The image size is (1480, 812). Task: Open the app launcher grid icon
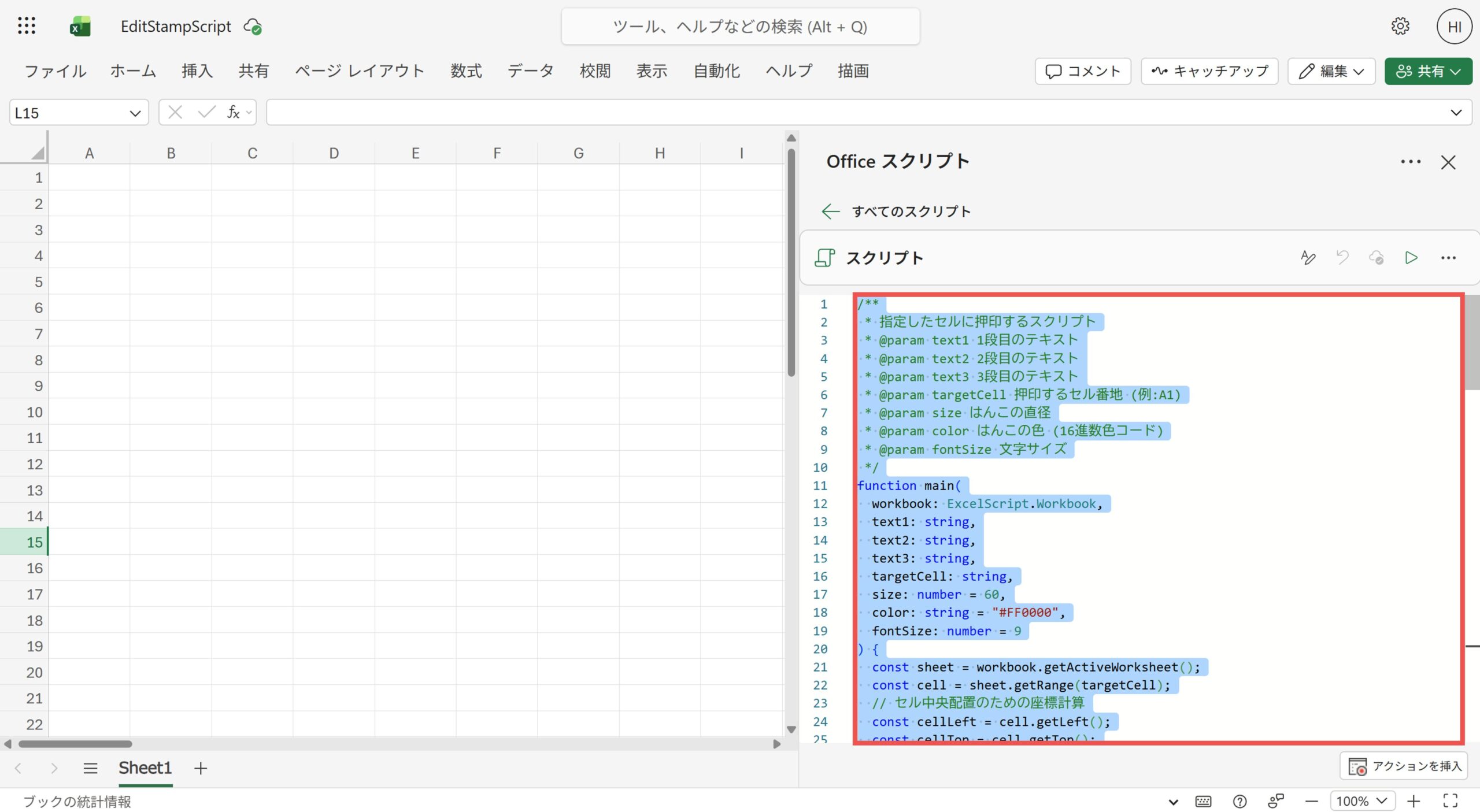pos(27,26)
